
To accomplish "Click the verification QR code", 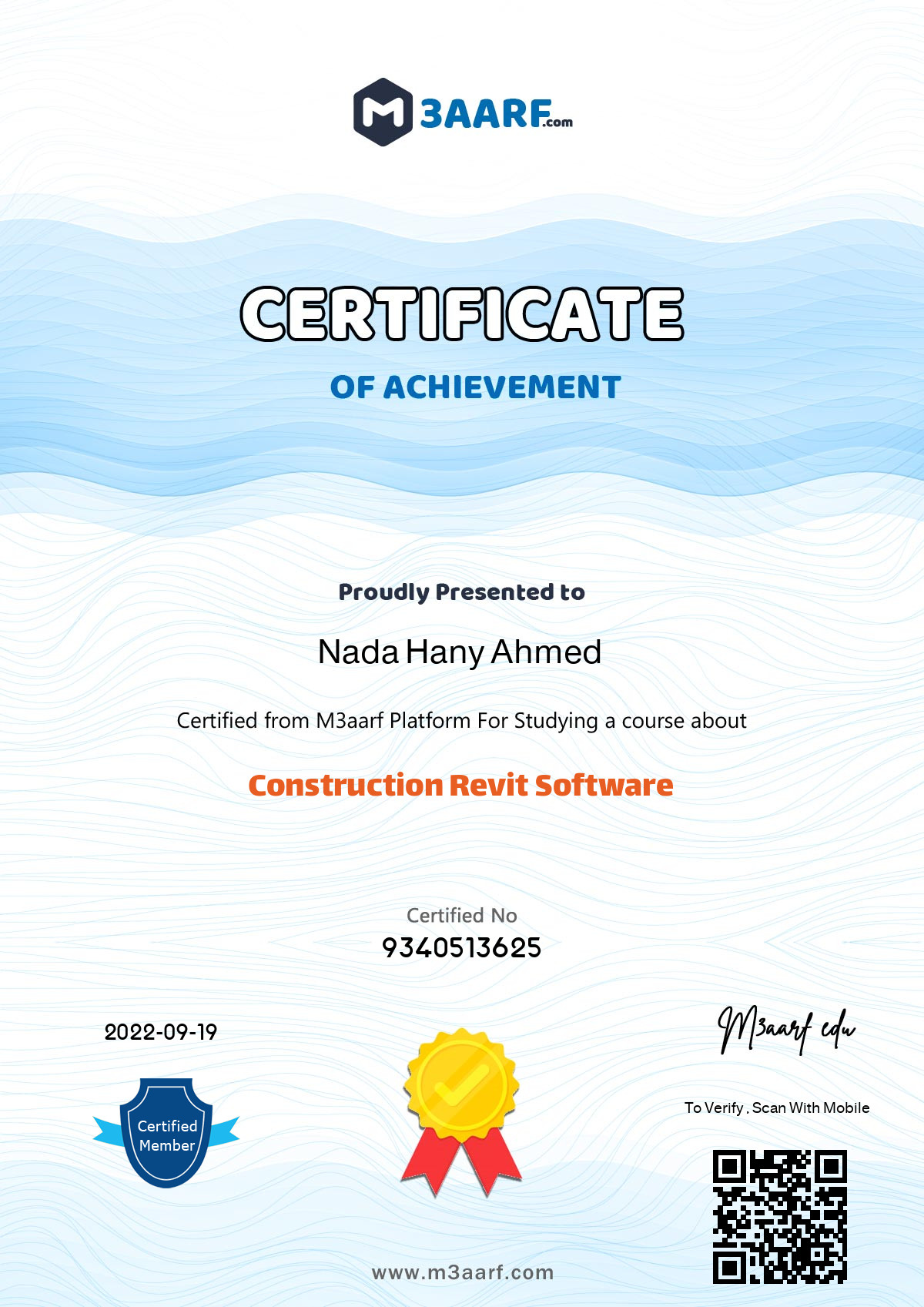I will [780, 1217].
